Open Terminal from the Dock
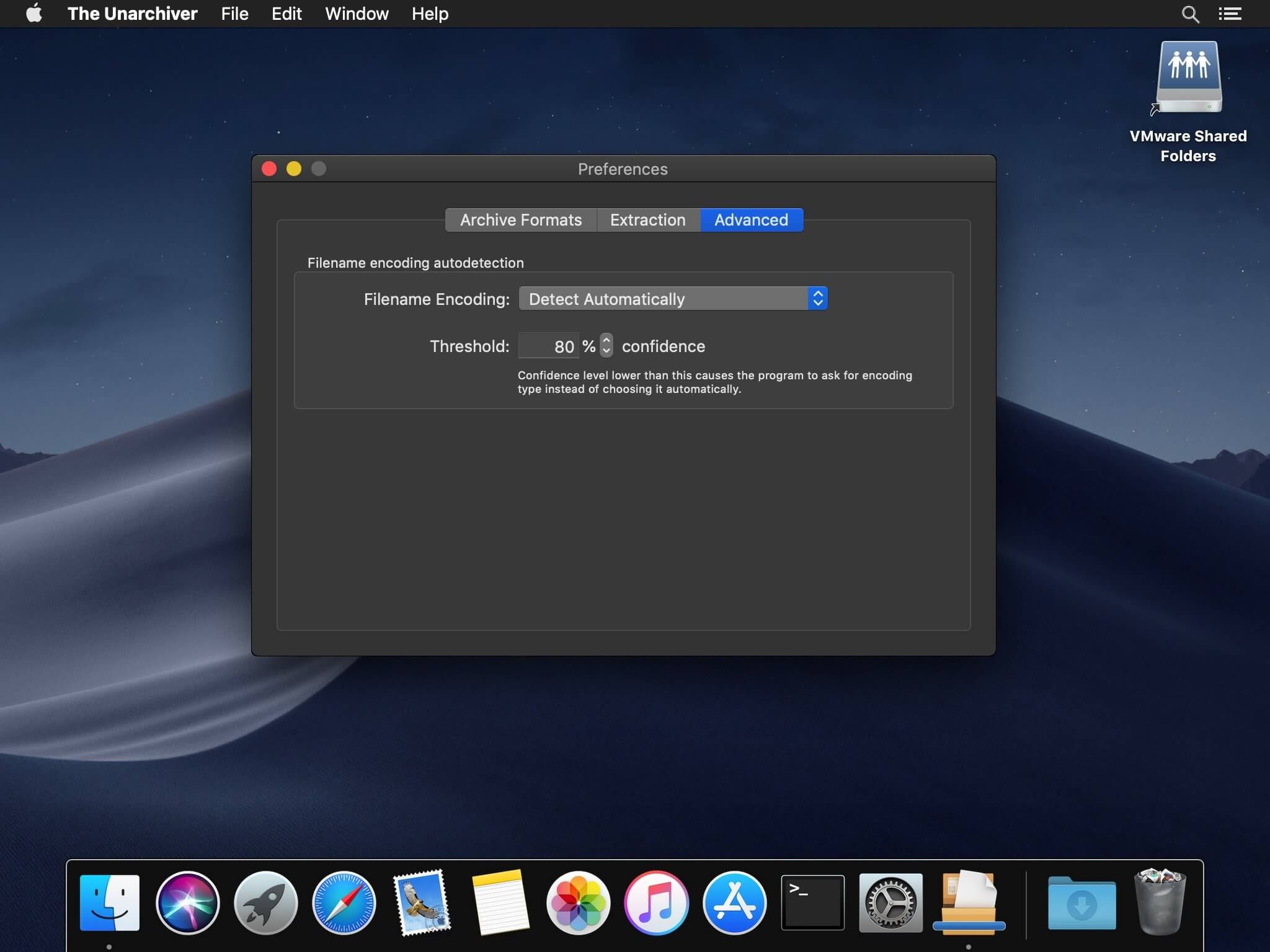Screen dimensions: 1270x952 point(812,902)
